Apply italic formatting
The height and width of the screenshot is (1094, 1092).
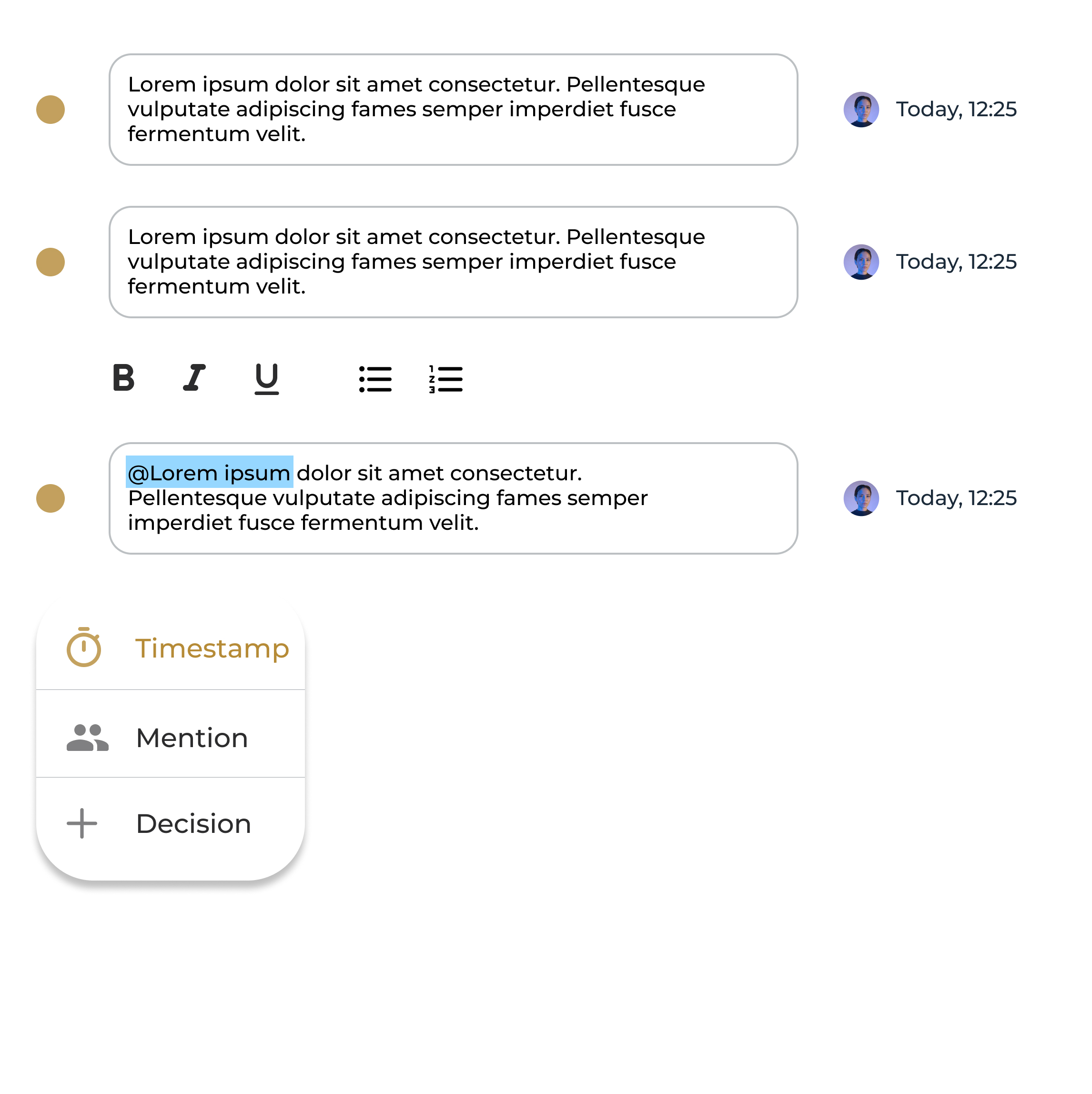pos(194,378)
